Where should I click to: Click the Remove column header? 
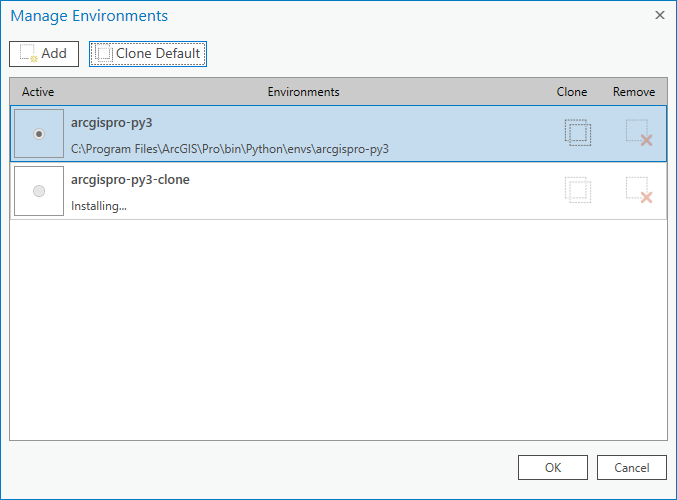tap(634, 92)
